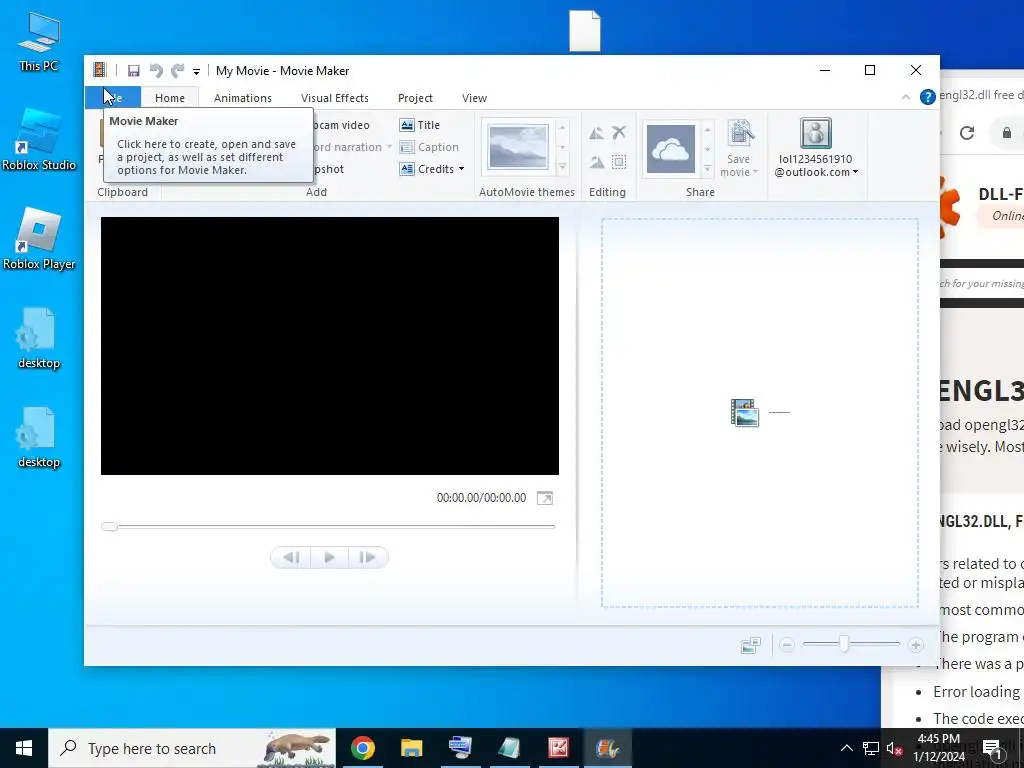Click the Credits button
The width and height of the screenshot is (1024, 768).
[x=427, y=169]
